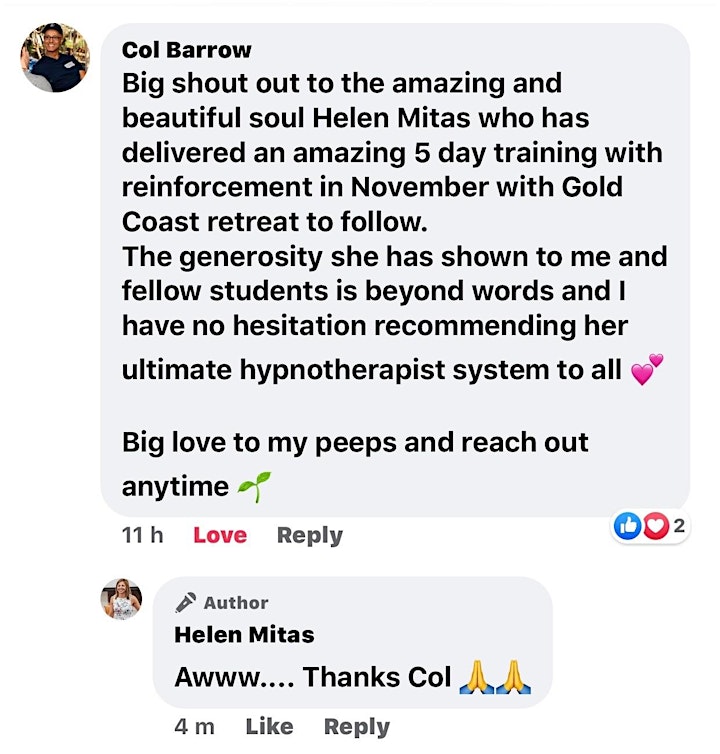Reply to Col Barrow's comment
720x754 pixels.
310,536
